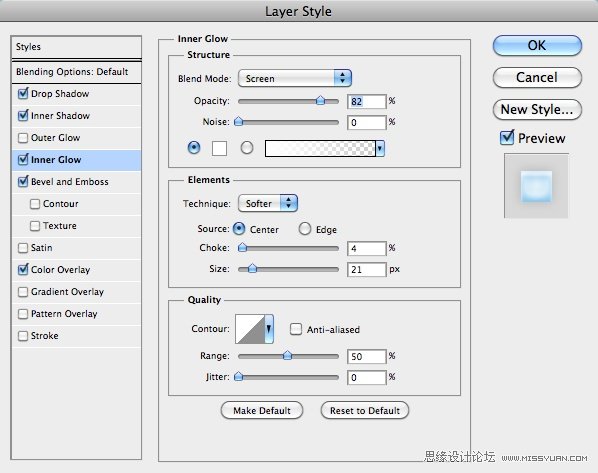The width and height of the screenshot is (598, 473).
Task: Click the Range slider handle
Action: [x=287, y=356]
